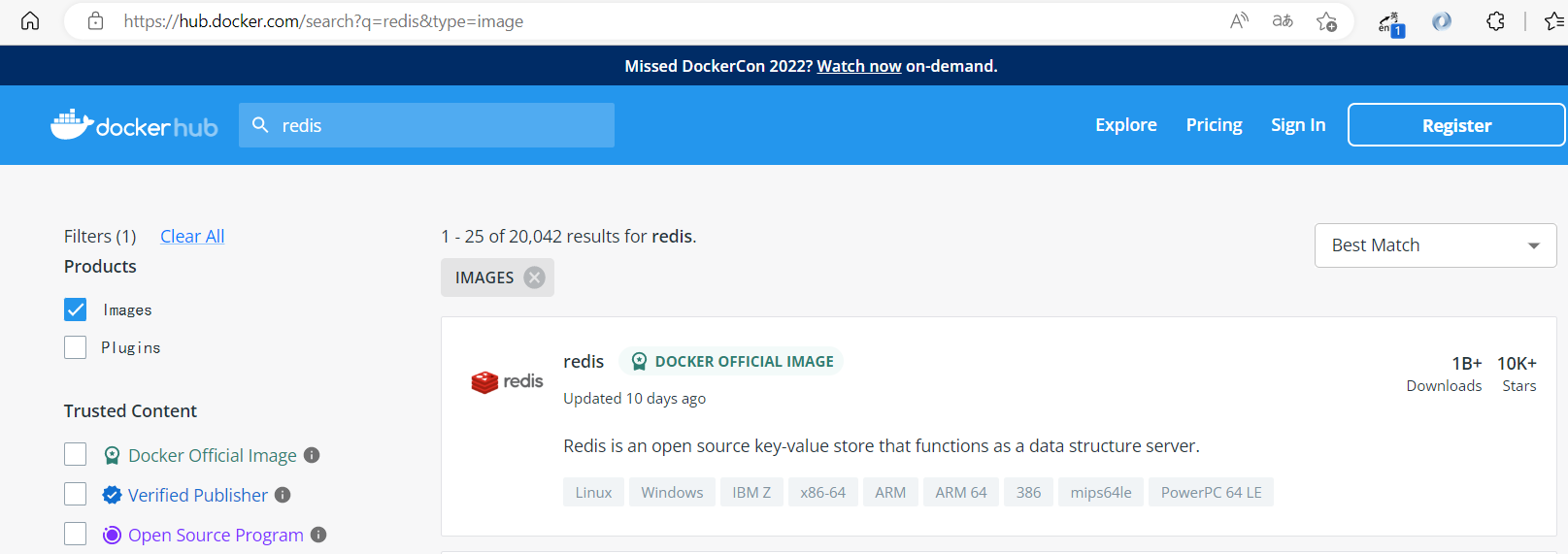Click the site lock icon in address bar
Screen dimensions: 1568x554
[x=95, y=20]
